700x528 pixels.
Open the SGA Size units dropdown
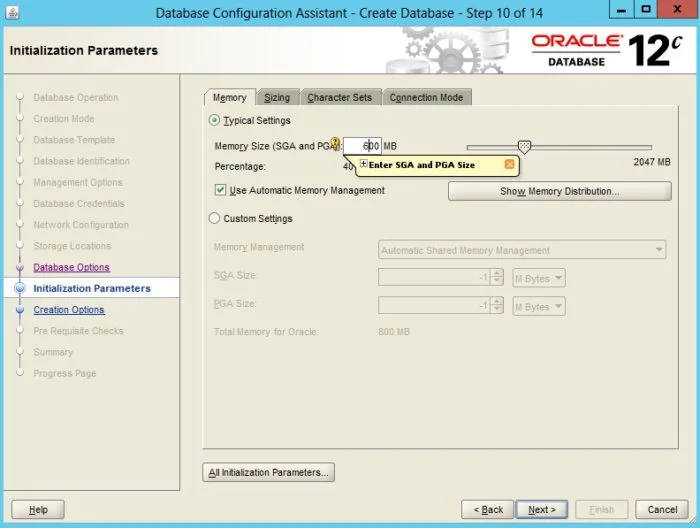tap(539, 278)
